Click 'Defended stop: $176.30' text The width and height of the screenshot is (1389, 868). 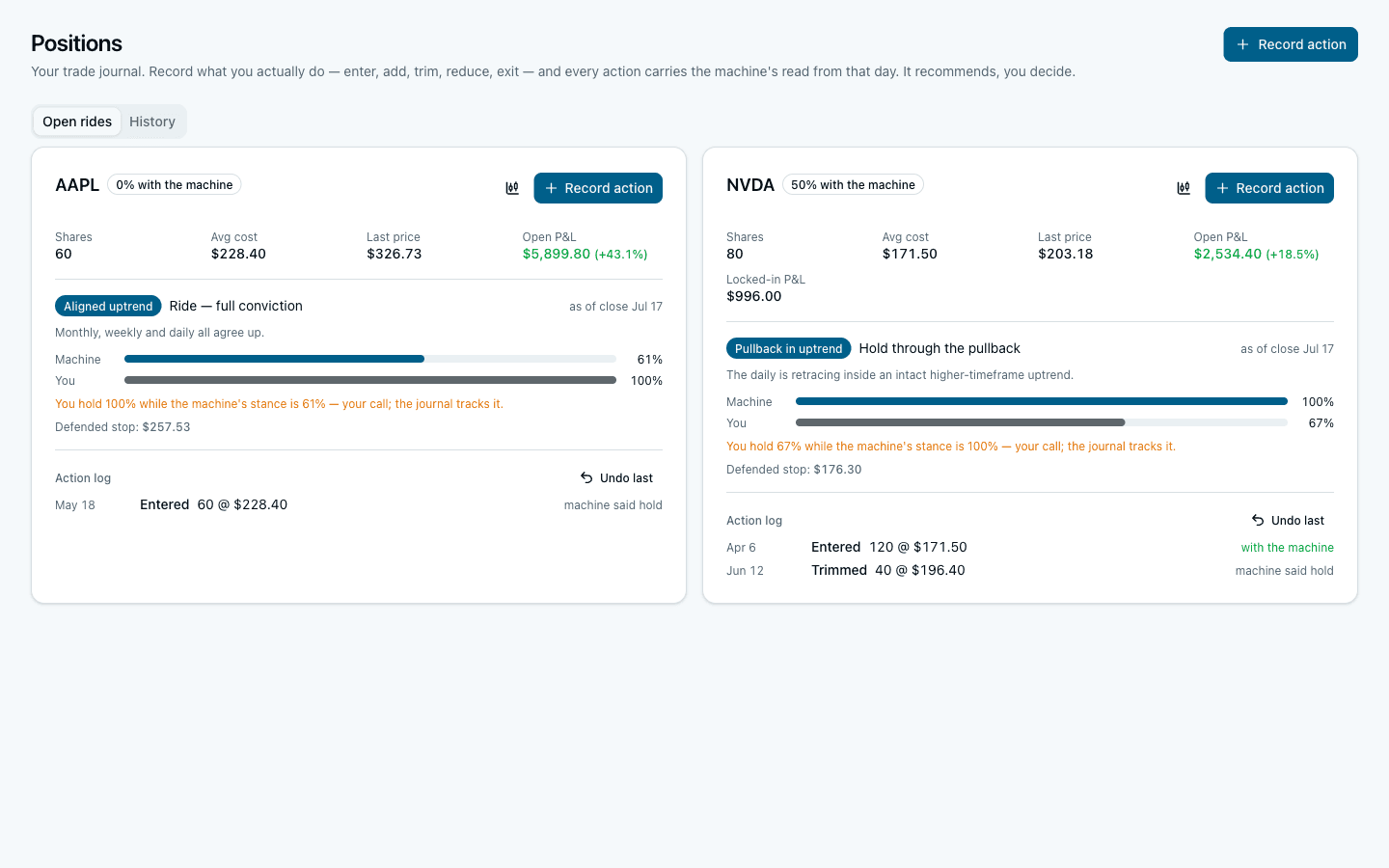pyautogui.click(x=794, y=470)
